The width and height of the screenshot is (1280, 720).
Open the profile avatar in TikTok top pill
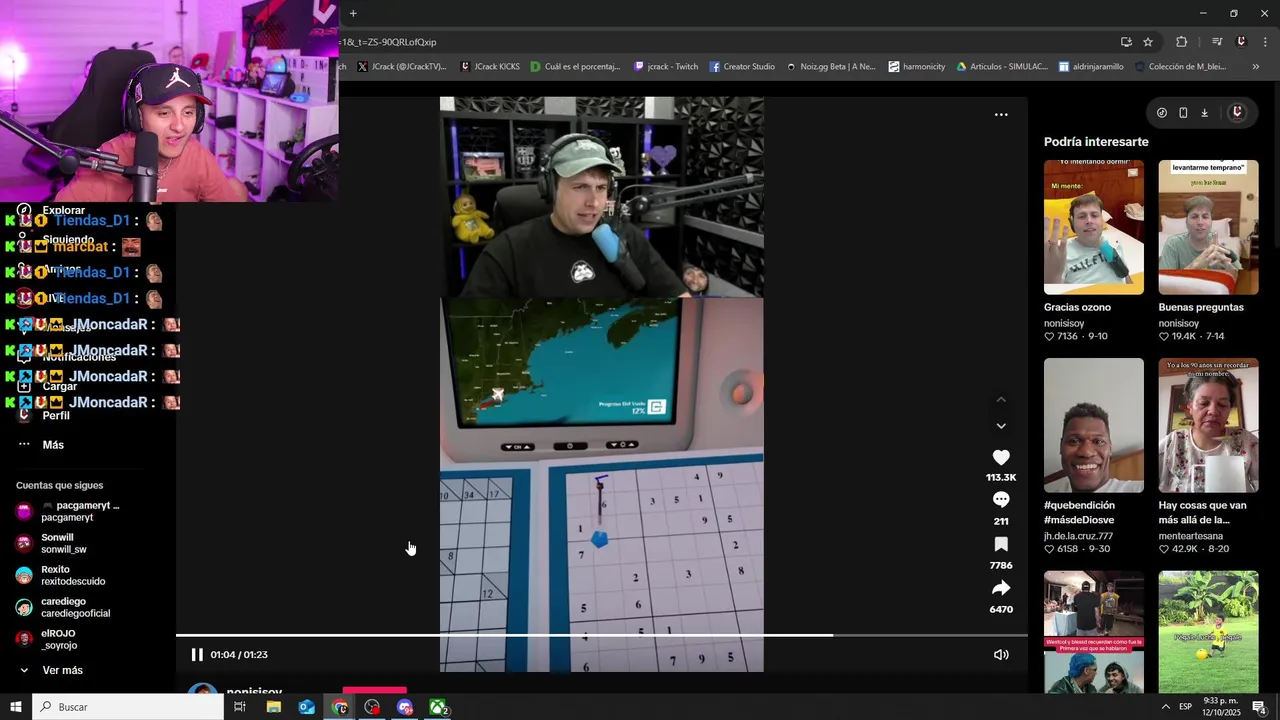pyautogui.click(x=1237, y=113)
